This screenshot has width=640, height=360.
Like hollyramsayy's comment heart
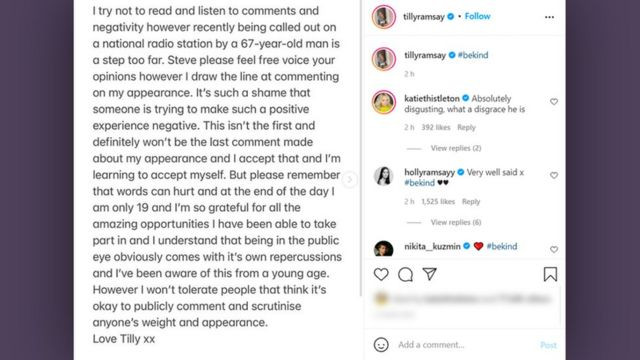554,175
